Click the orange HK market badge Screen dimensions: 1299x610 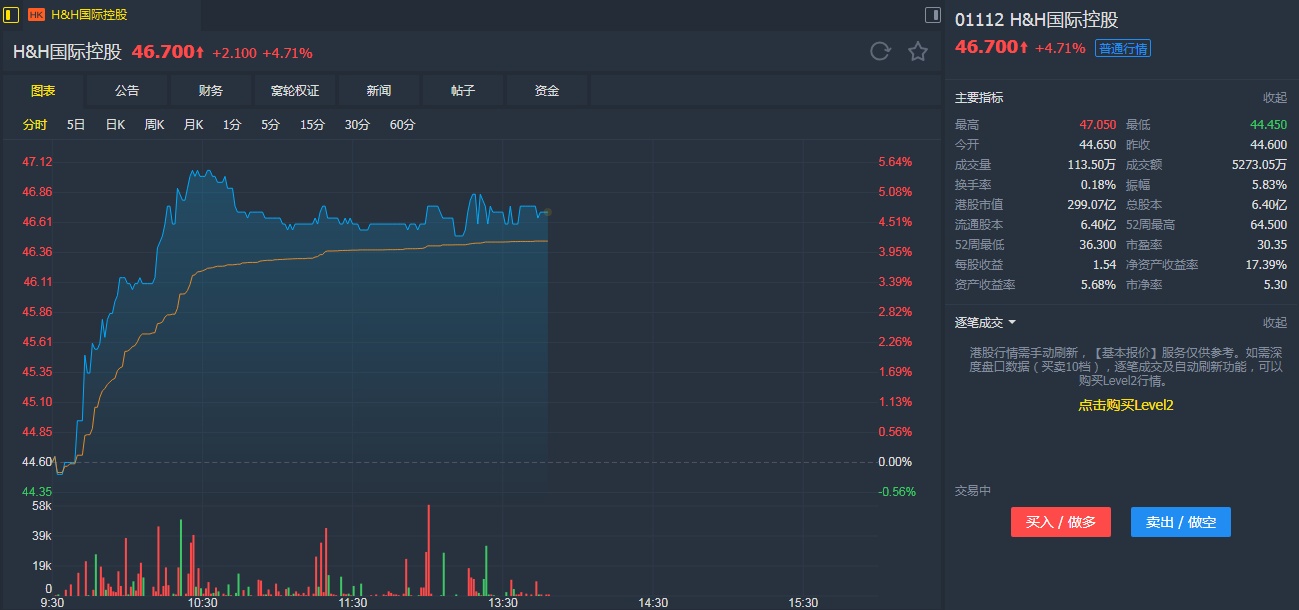tap(36, 15)
